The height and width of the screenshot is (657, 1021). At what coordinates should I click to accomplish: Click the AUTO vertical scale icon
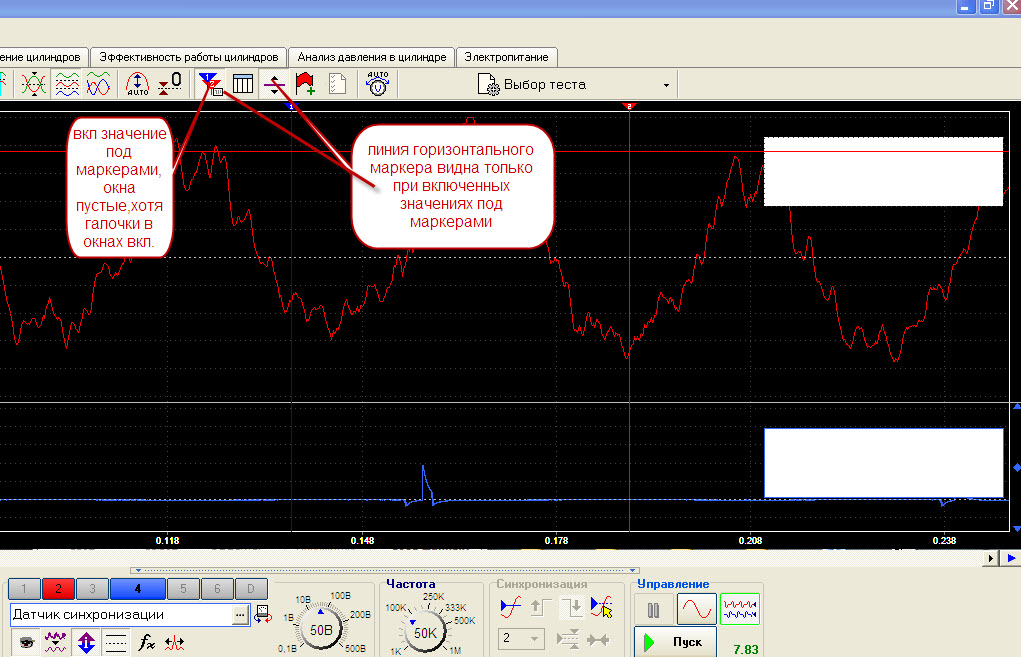pyautogui.click(x=137, y=84)
